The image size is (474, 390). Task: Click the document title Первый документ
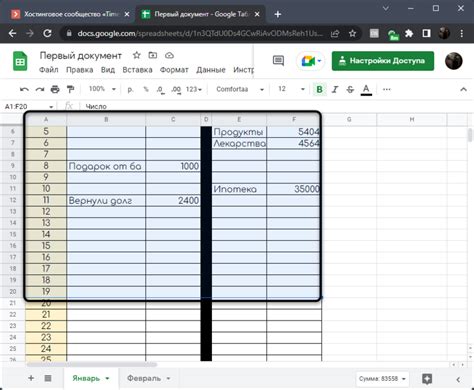(x=81, y=56)
